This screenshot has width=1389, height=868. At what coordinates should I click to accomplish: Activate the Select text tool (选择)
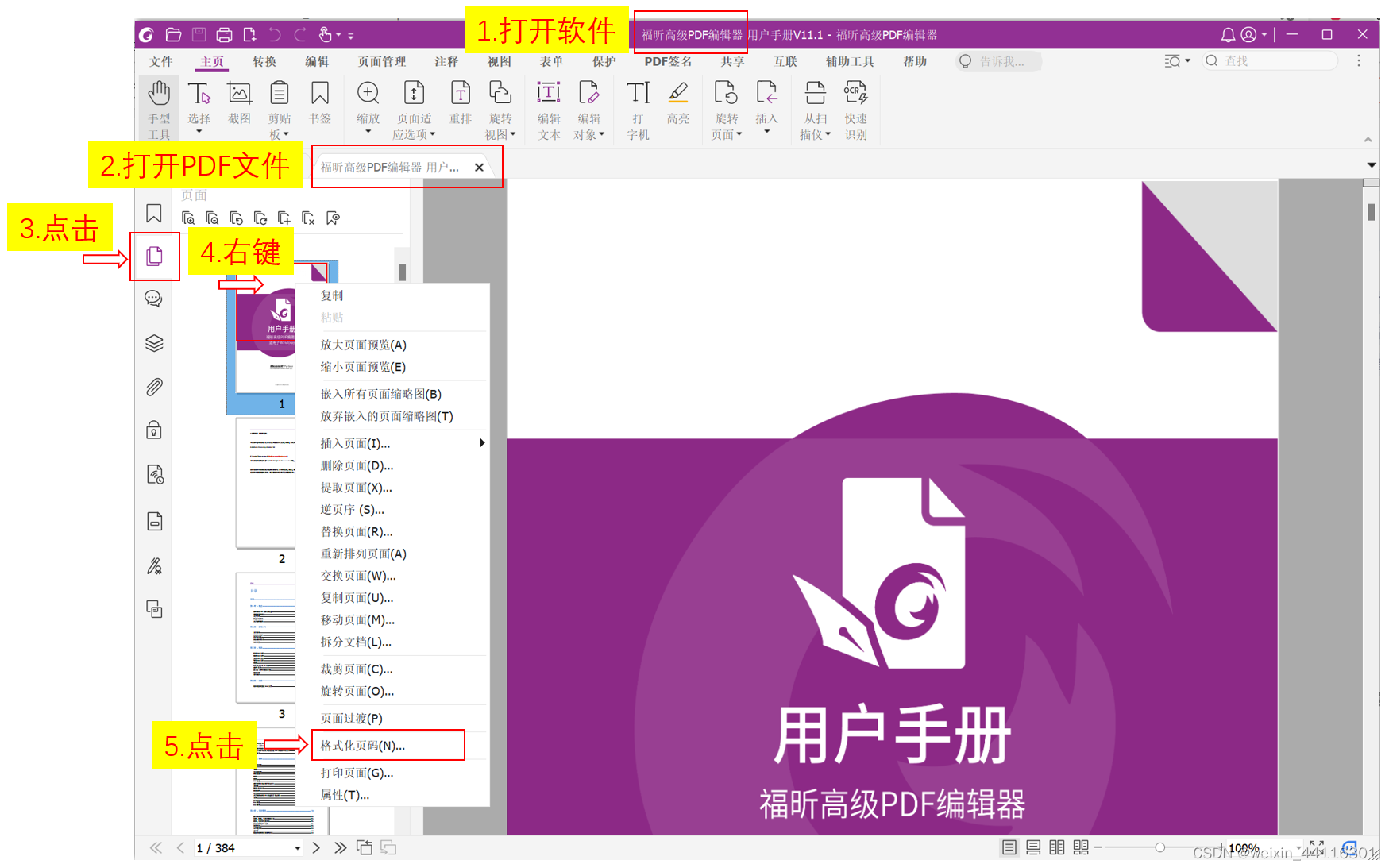pos(199,106)
